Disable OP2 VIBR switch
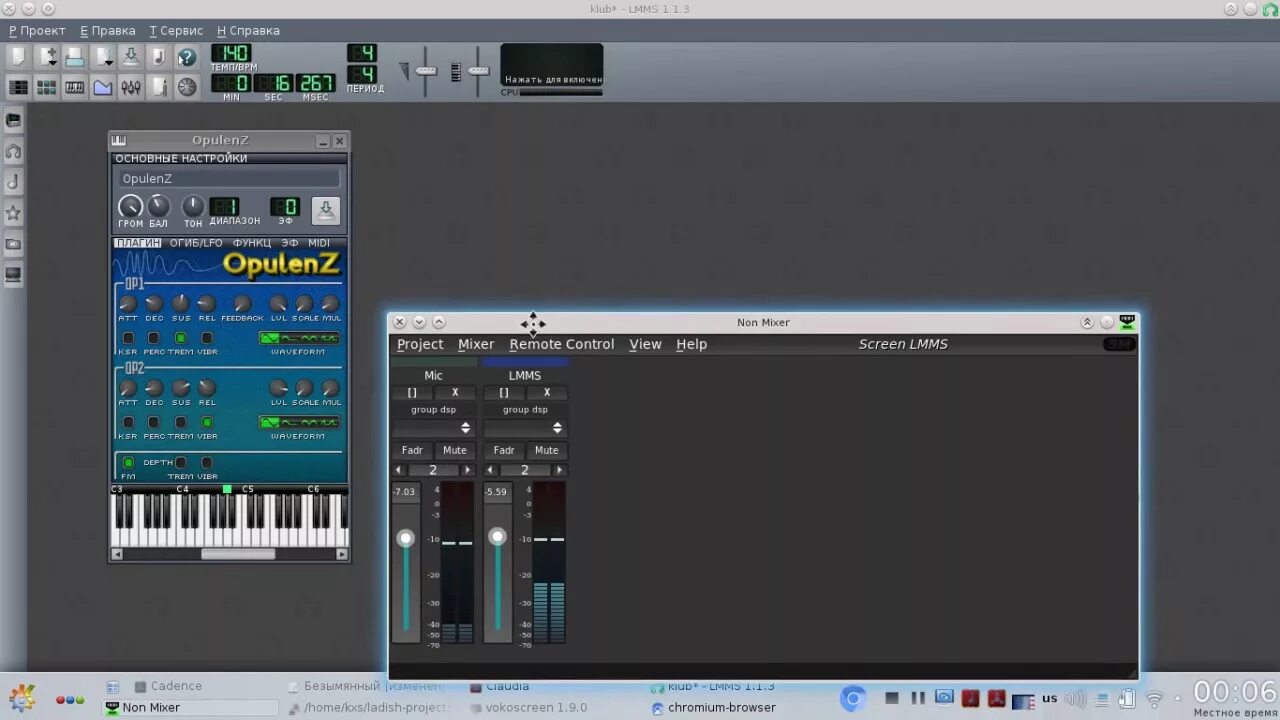The width and height of the screenshot is (1280, 720). coord(207,422)
